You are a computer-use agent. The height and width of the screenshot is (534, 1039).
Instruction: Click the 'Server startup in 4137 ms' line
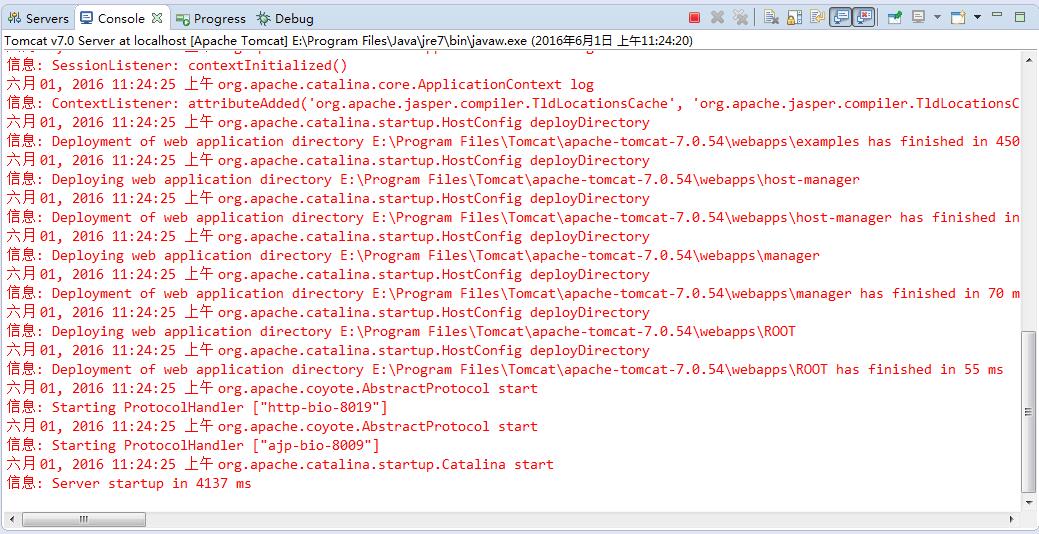click(129, 483)
